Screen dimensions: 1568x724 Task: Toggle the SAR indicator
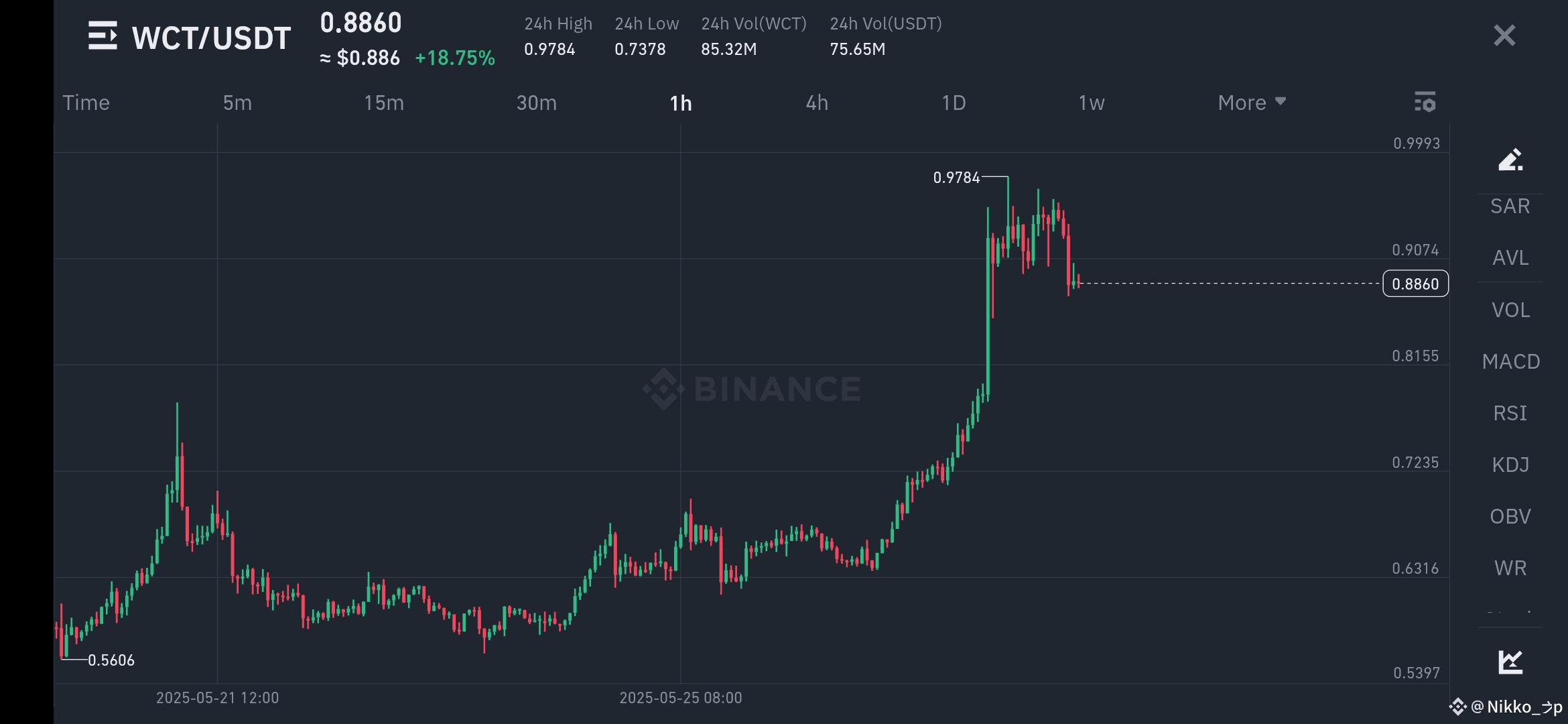[1510, 206]
